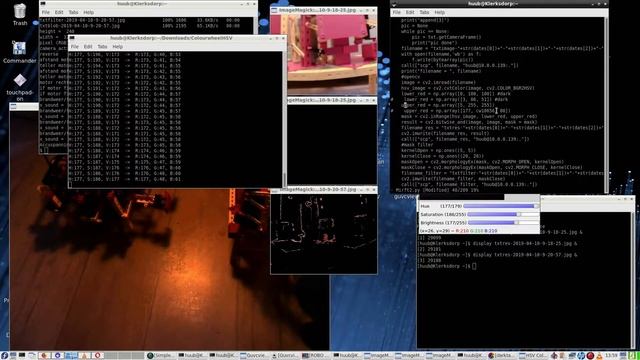Click the terminal launcher icon in the panel
This screenshot has height=360, width=640.
[x=22, y=356]
